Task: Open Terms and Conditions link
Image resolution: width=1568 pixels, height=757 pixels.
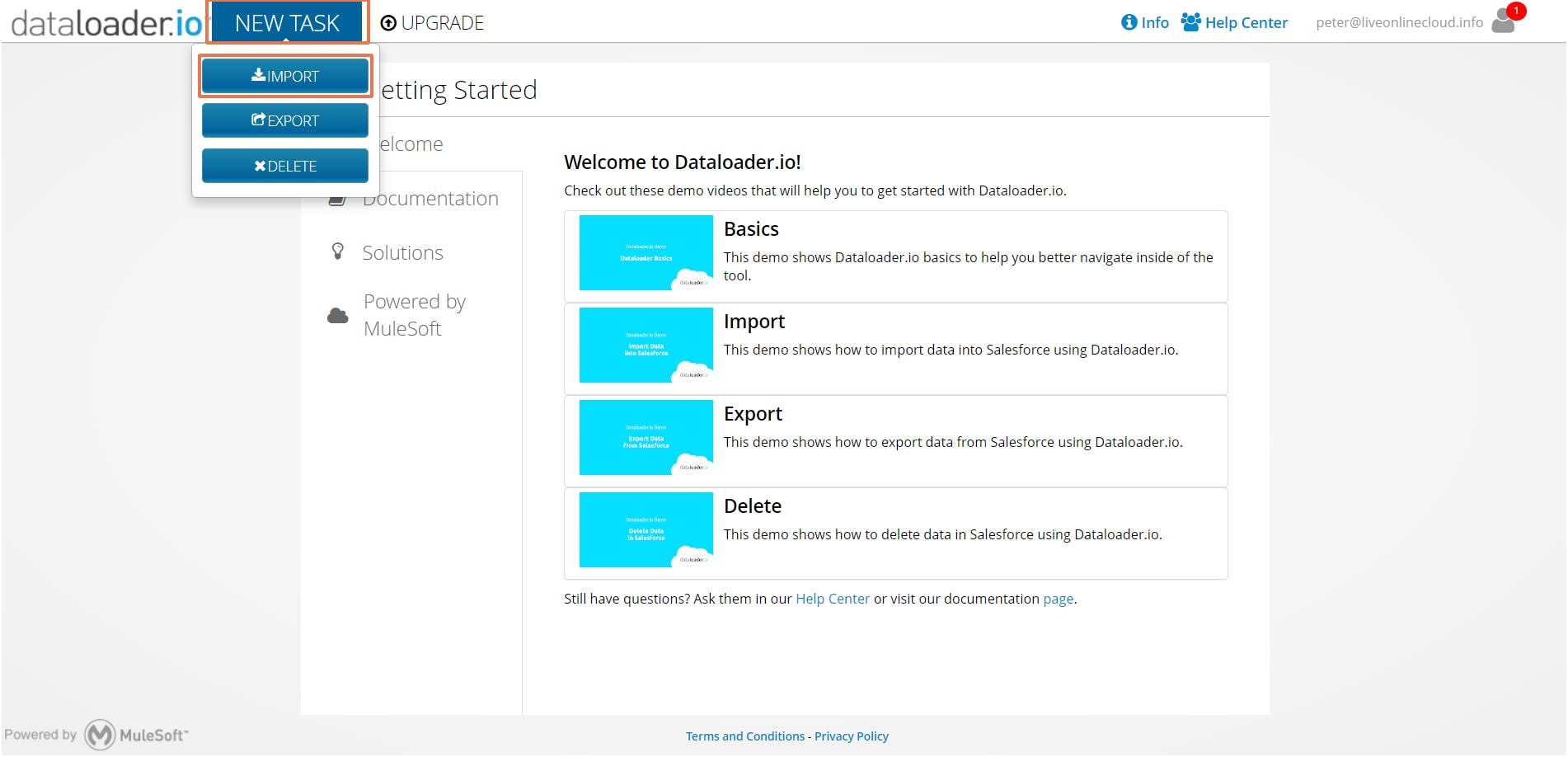Action: [x=745, y=736]
